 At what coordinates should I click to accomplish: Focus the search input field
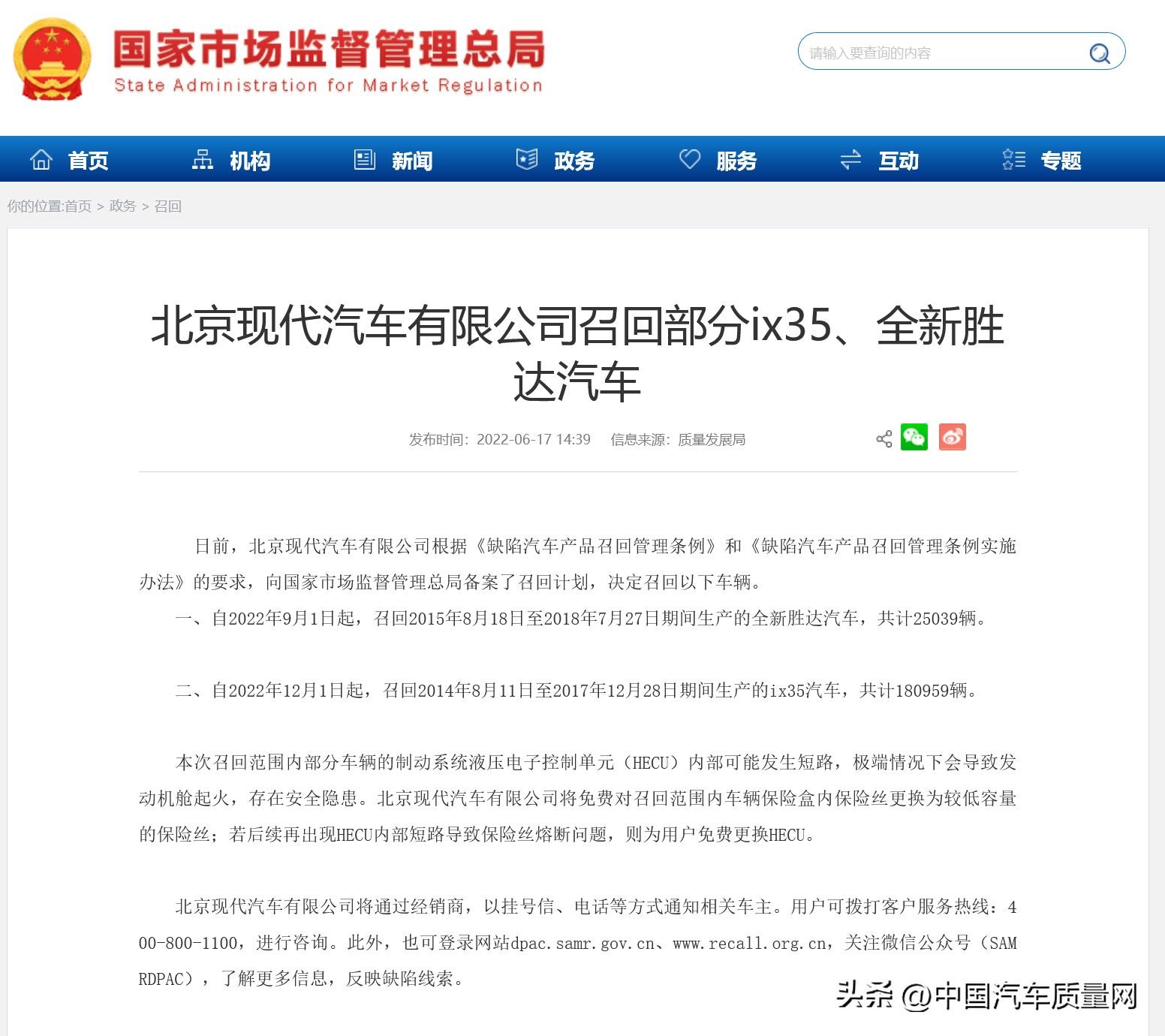pyautogui.click(x=938, y=53)
